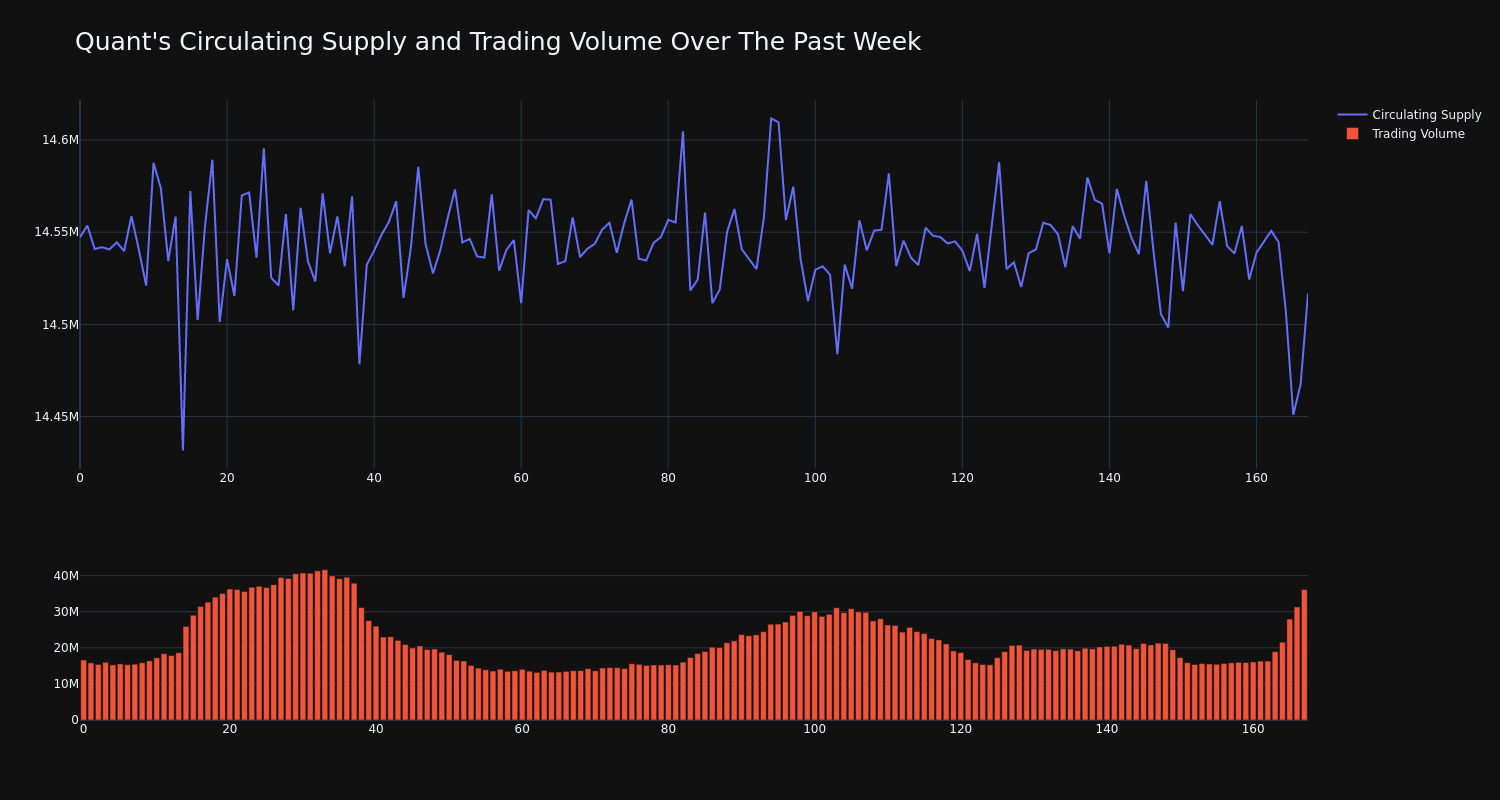Click x-axis label 120 on supply chart

click(x=962, y=478)
